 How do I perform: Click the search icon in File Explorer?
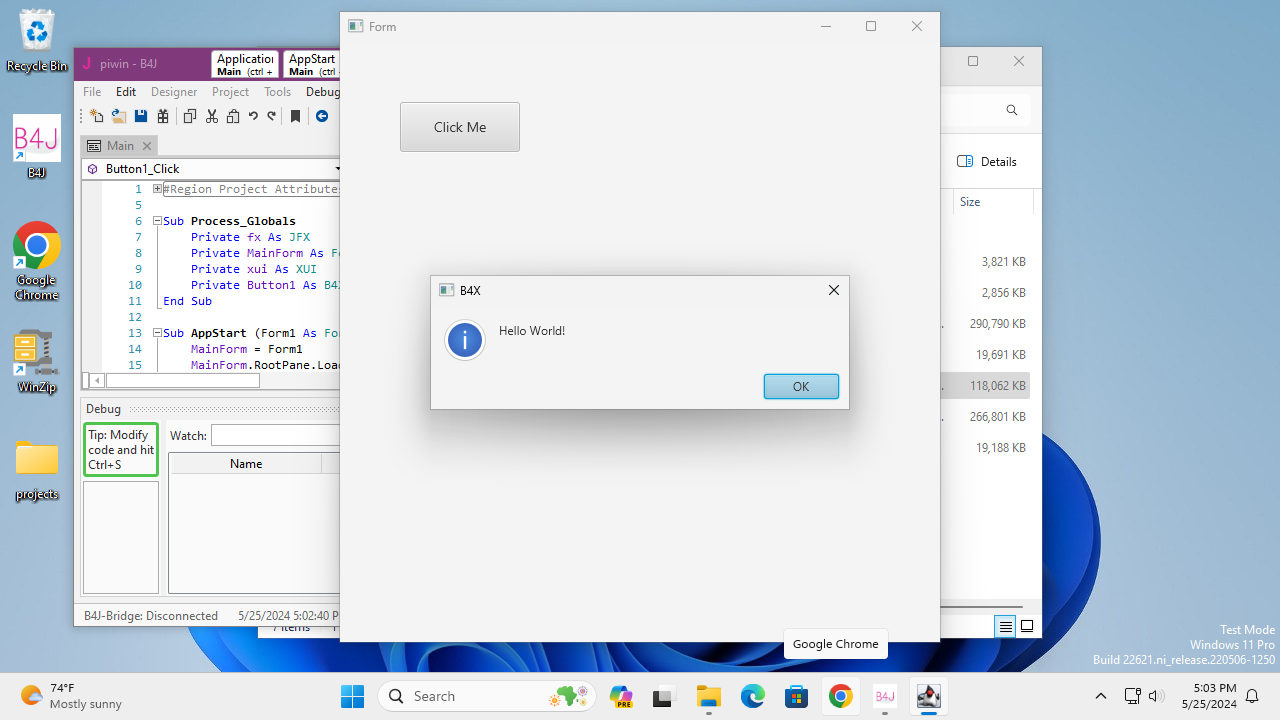click(x=1012, y=110)
